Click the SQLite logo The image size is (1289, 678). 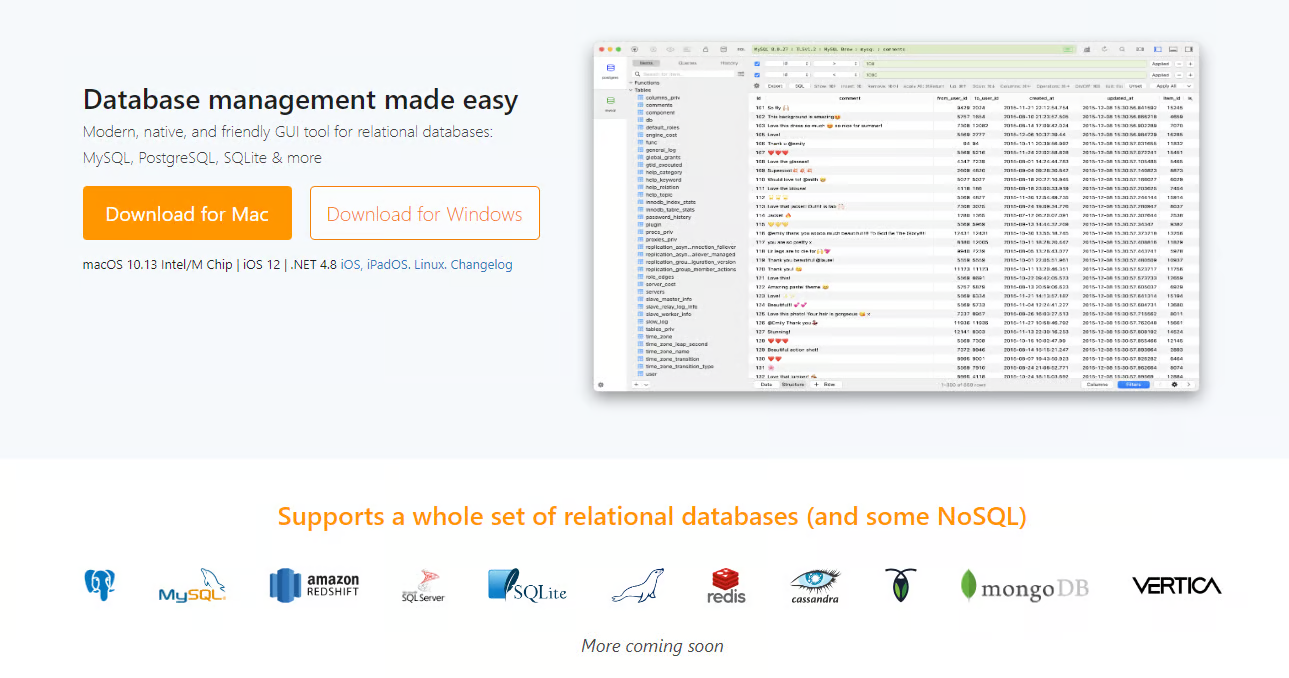point(527,585)
